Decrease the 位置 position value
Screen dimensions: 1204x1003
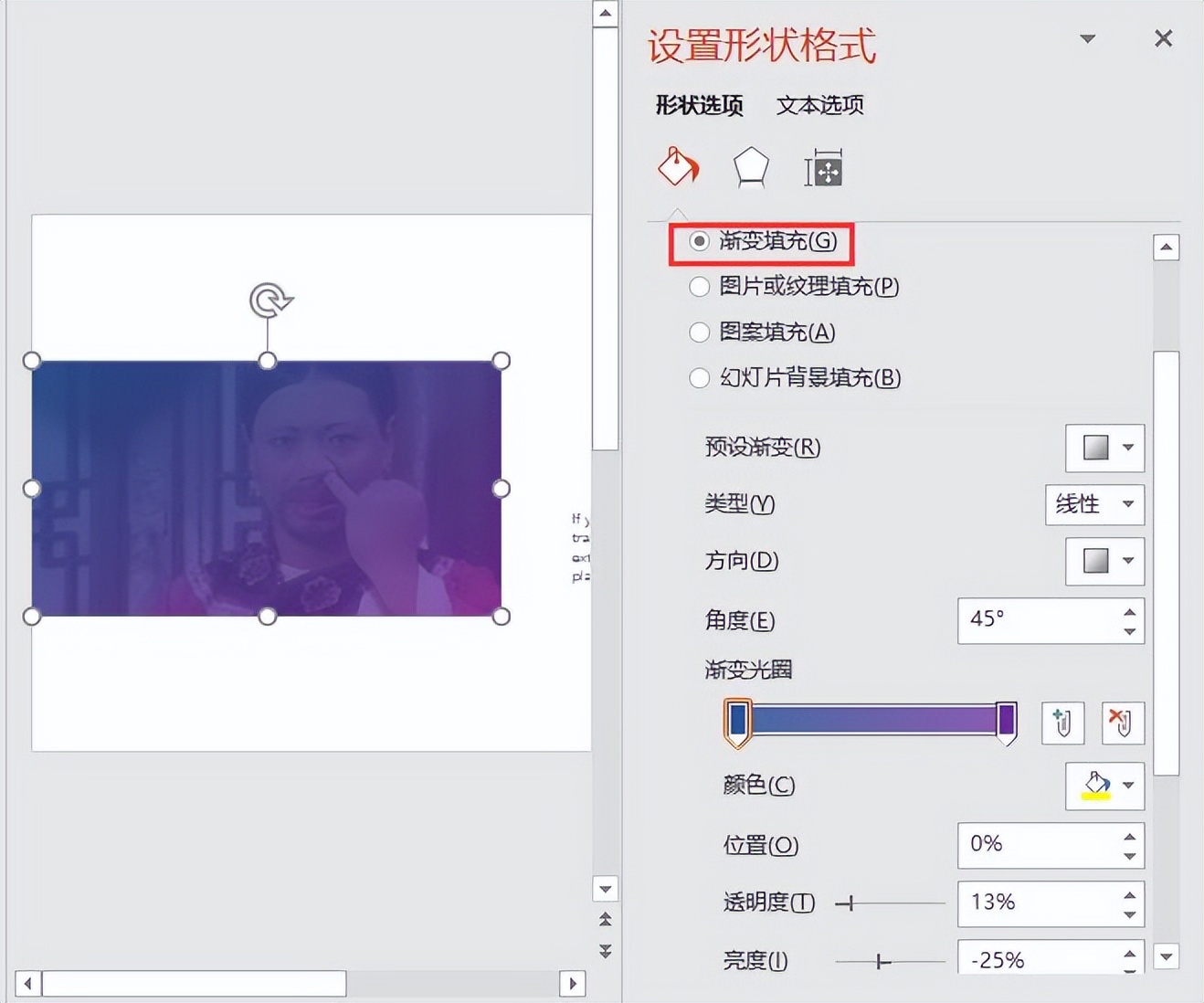1130,856
